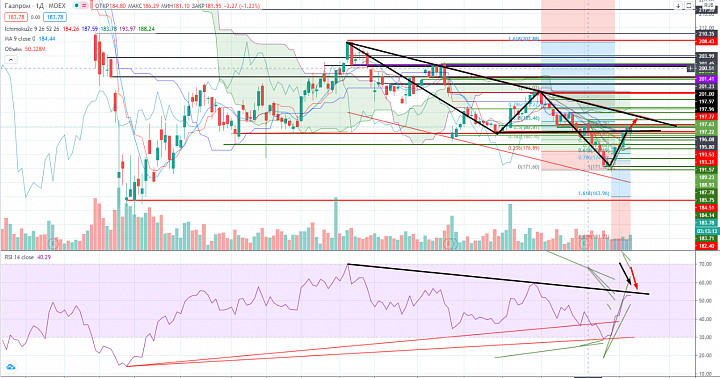Click the plus icon on the price axis
720x378 pixels.
(691, 68)
